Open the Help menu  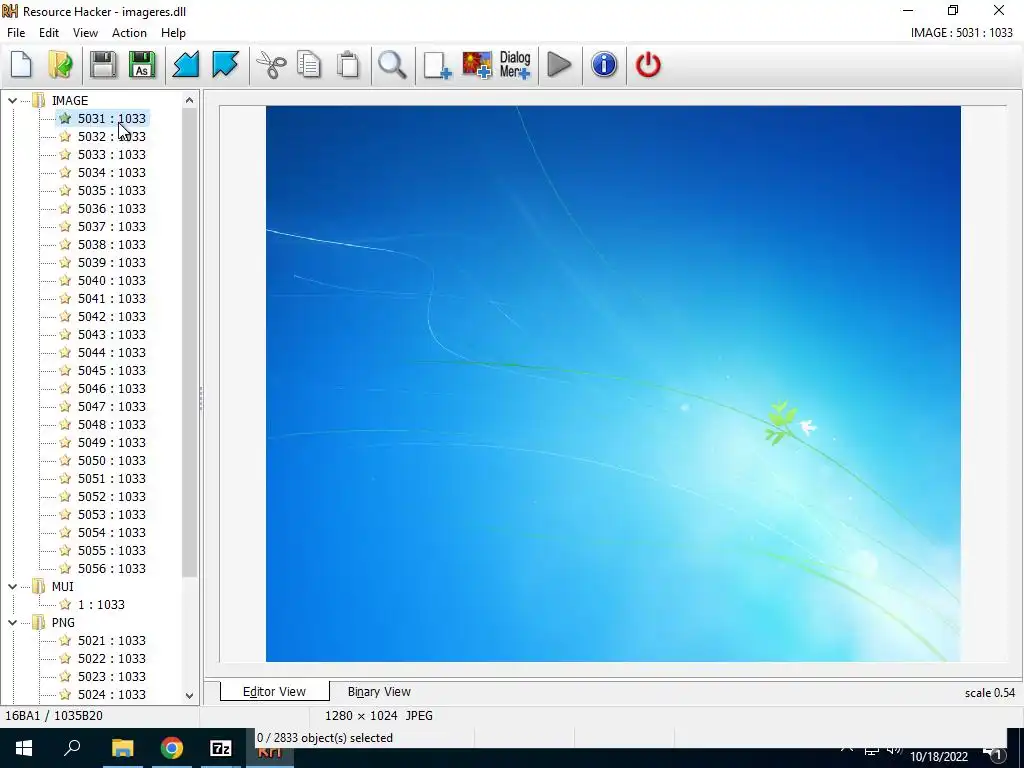[x=173, y=33]
